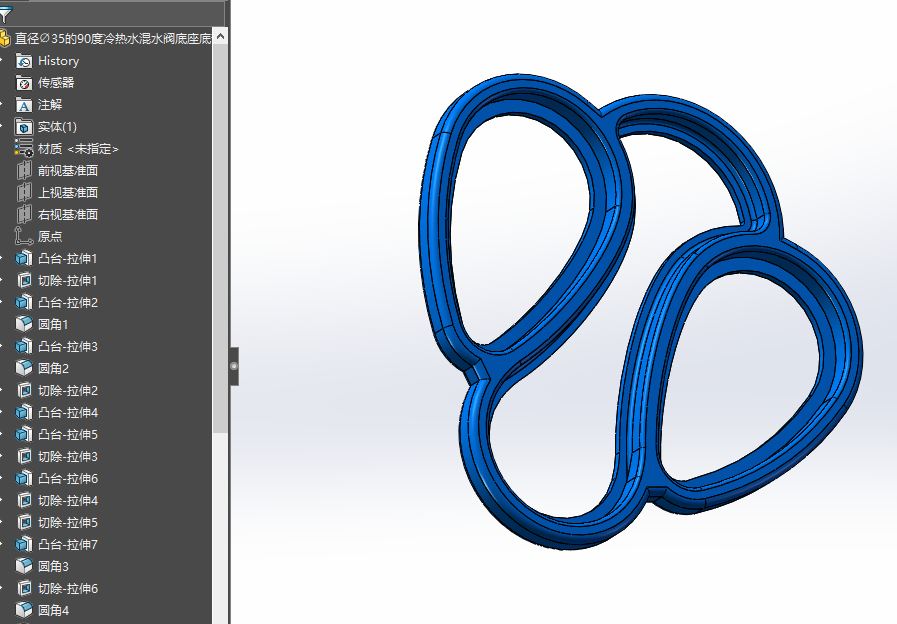
Task: Select the 上视基准面 plane icon
Action: [x=23, y=193]
